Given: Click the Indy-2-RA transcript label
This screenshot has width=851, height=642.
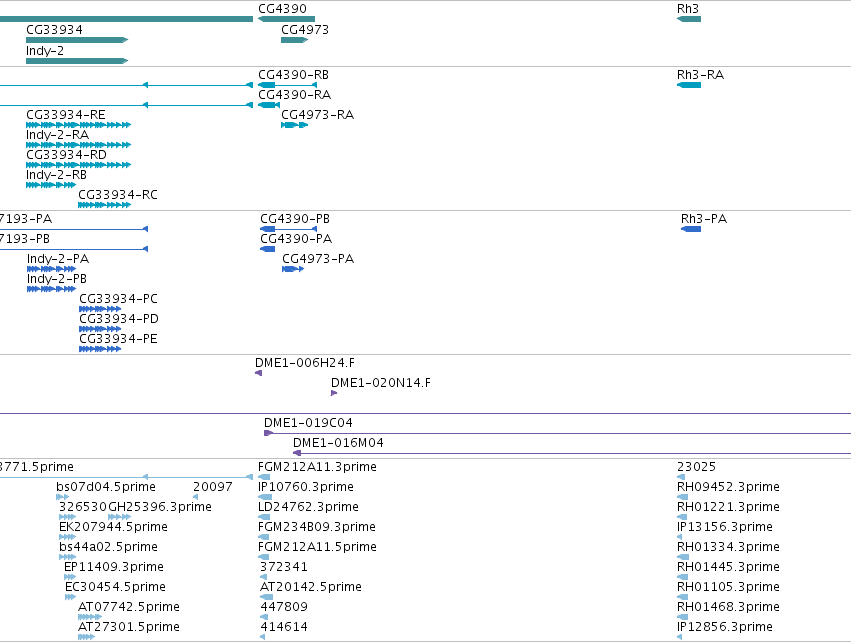Looking at the screenshot, I should [x=58, y=135].
